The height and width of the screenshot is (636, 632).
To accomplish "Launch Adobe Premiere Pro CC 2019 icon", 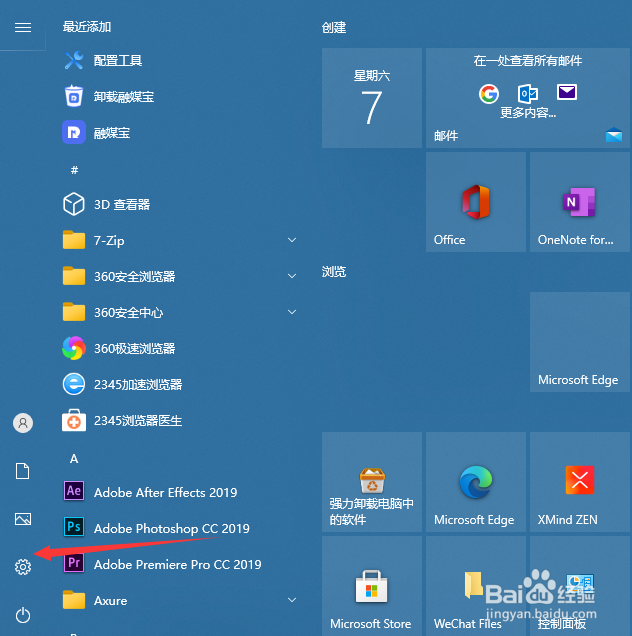I will [74, 563].
